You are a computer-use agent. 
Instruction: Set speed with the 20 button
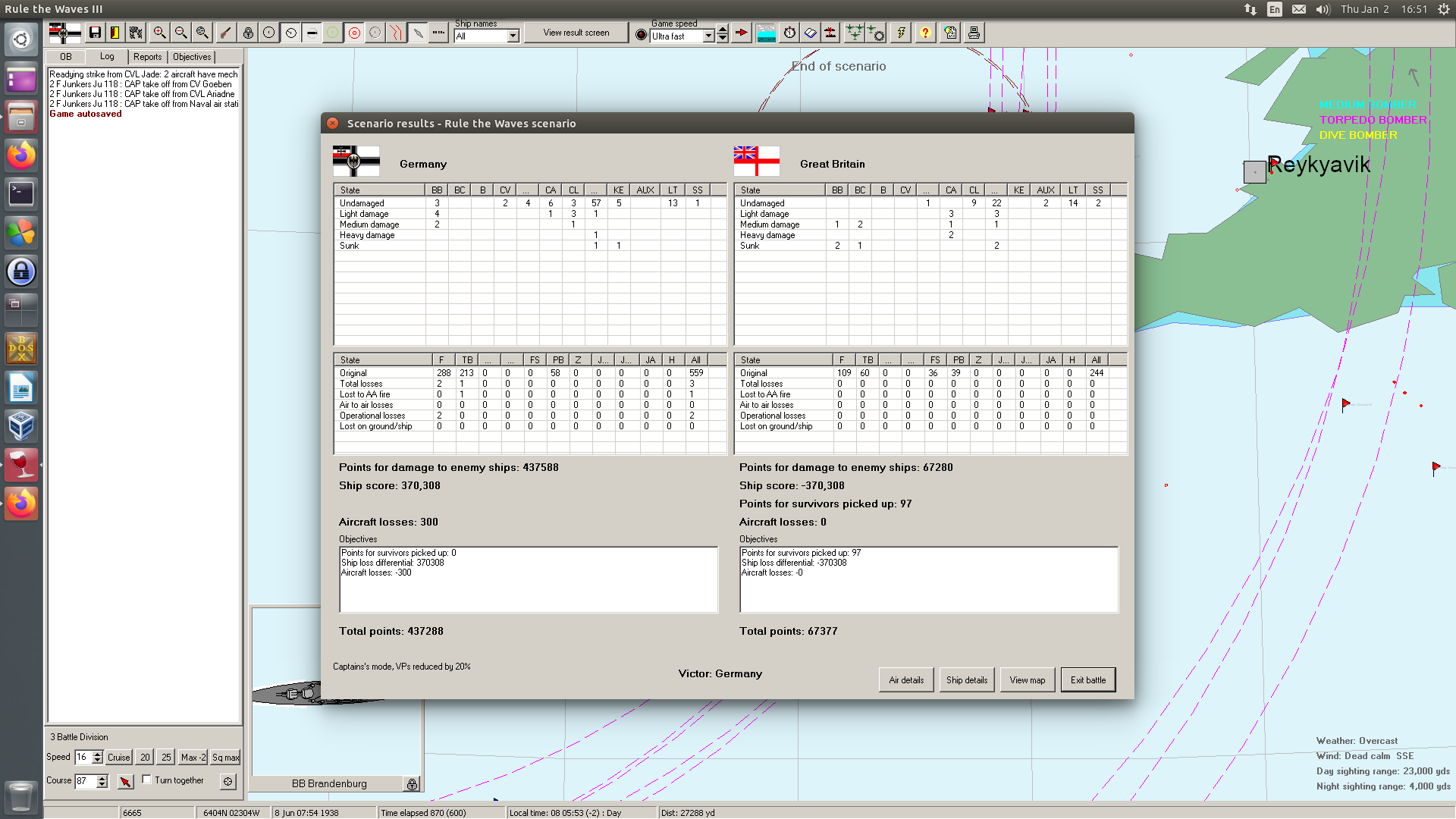[145, 757]
